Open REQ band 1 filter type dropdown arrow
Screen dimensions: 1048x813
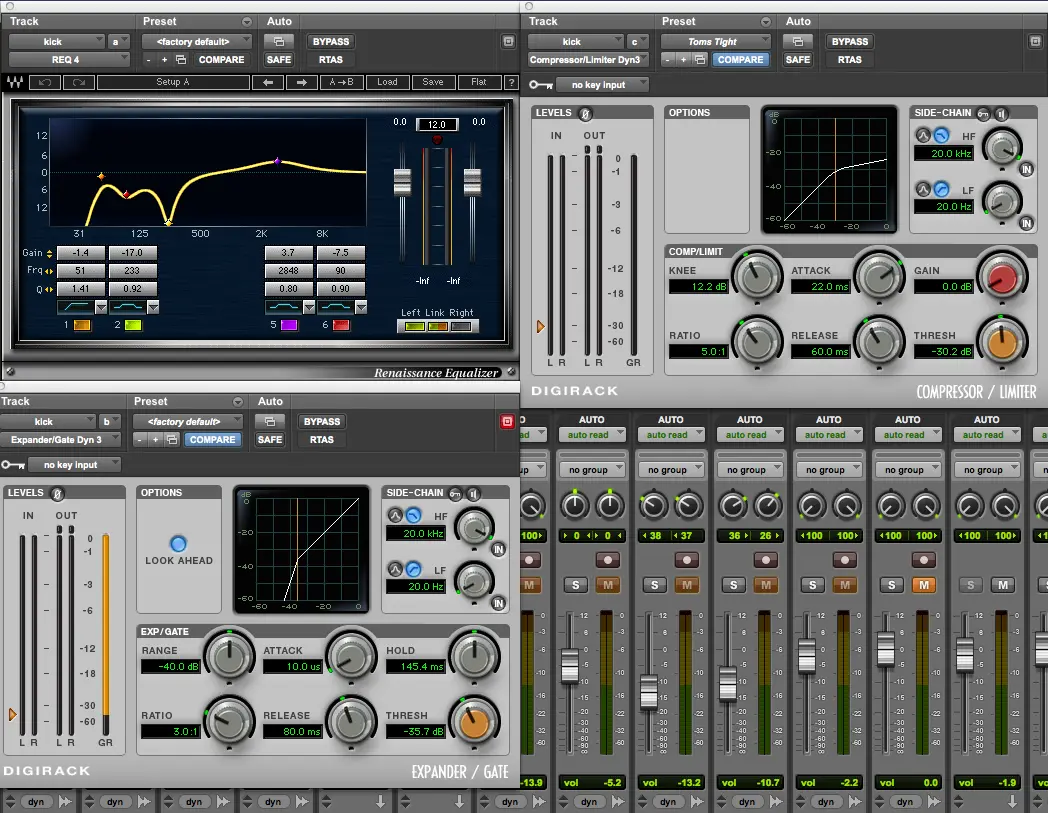coord(101,307)
